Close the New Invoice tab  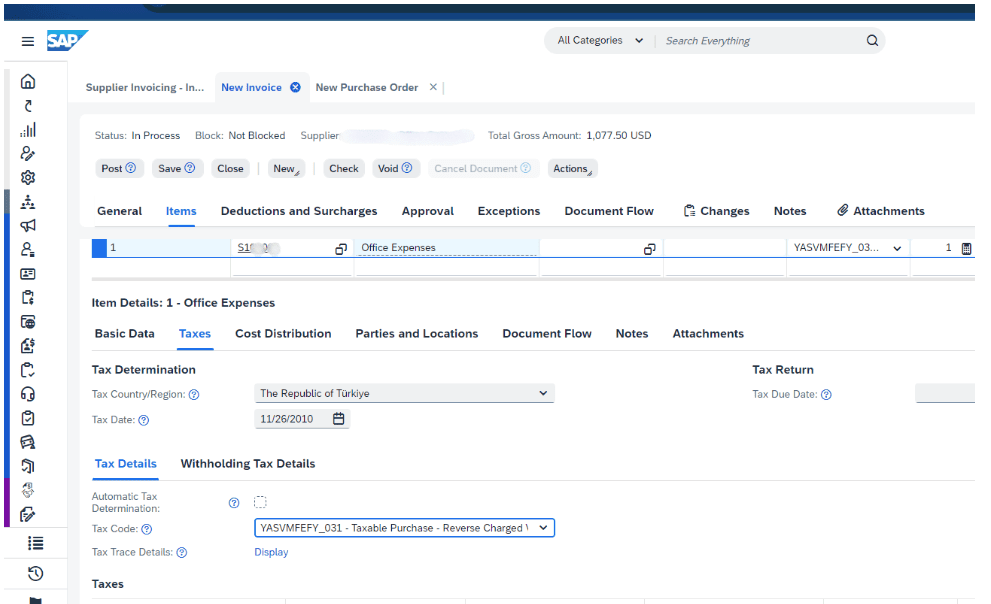click(x=295, y=87)
